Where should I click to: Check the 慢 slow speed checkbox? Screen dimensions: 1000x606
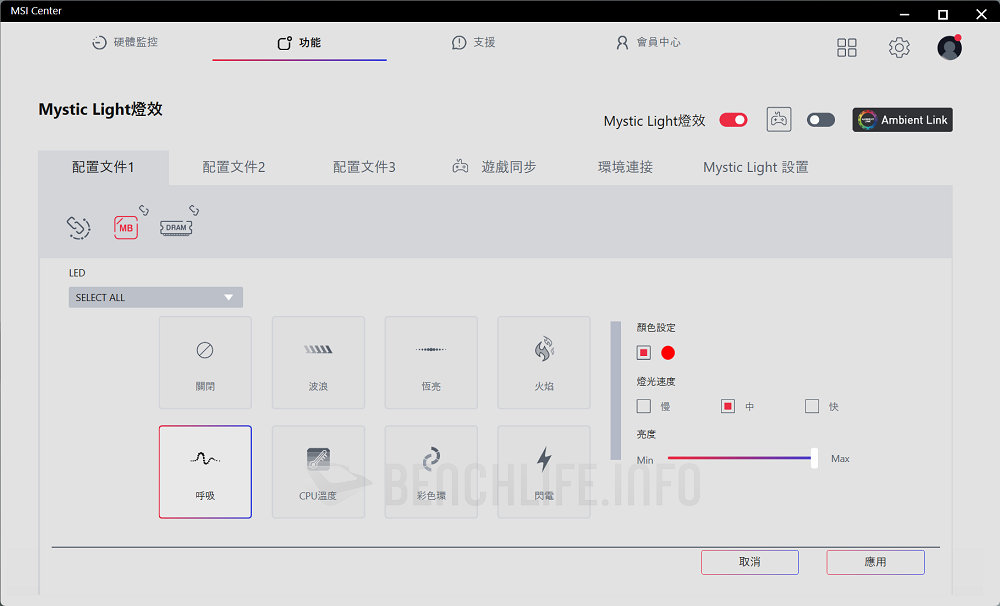[x=643, y=406]
